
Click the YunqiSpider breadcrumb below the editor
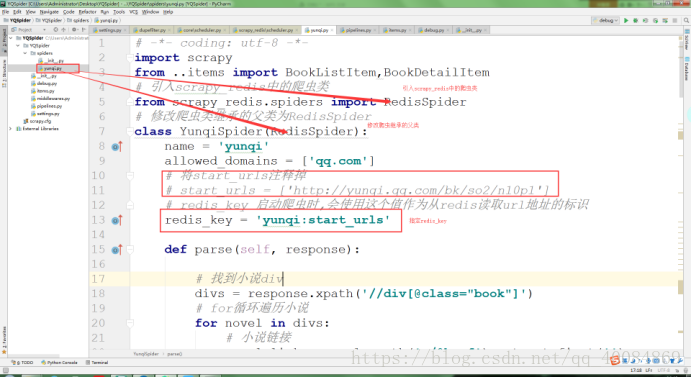click(146, 354)
